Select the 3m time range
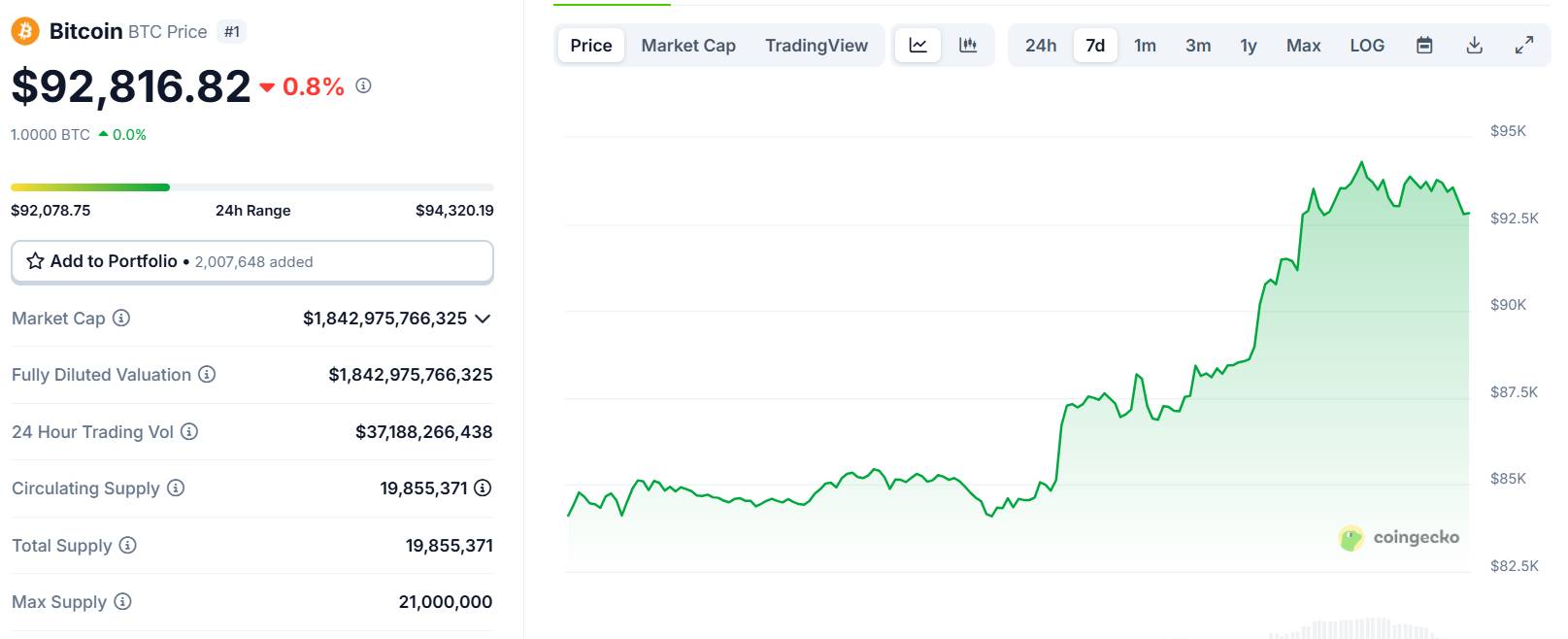Screen dimensions: 1568x639 [1198, 46]
